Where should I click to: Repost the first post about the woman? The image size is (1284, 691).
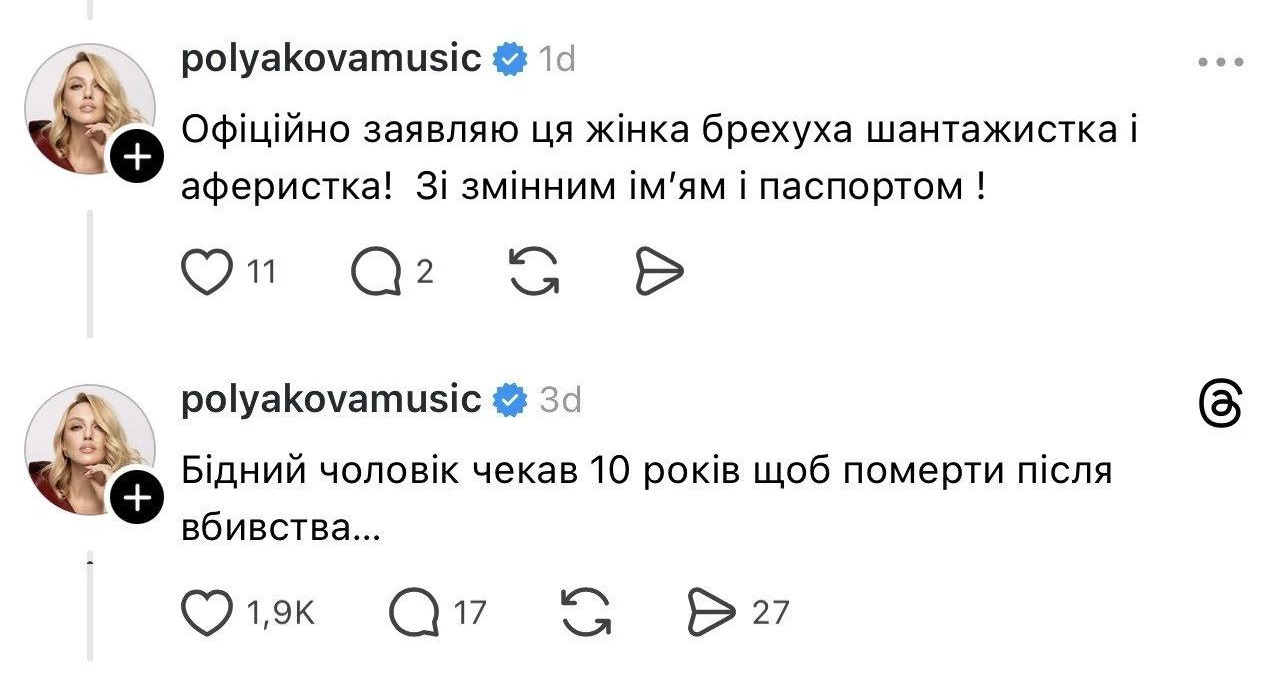[x=534, y=271]
